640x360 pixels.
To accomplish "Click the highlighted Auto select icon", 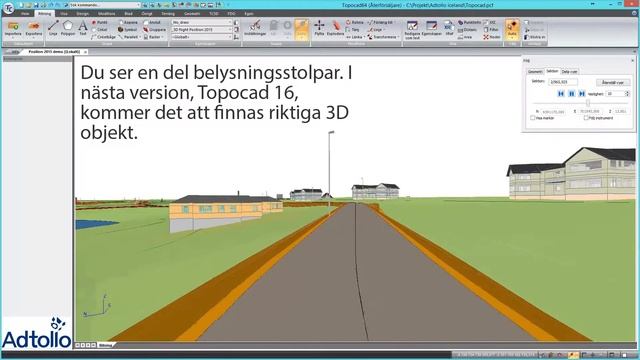I will pyautogui.click(x=512, y=29).
